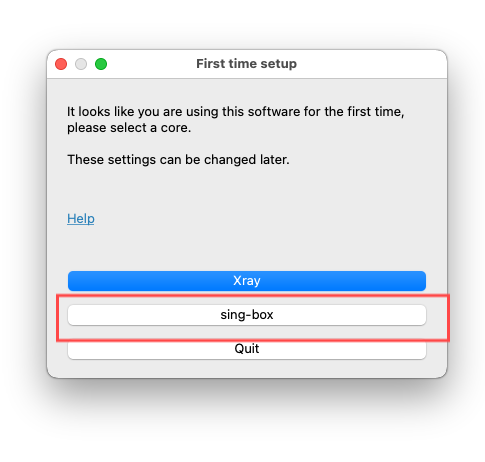Image resolution: width=485 pixels, height=462 pixels.
Task: Pick the sing-box option inside red outline
Action: [247, 315]
